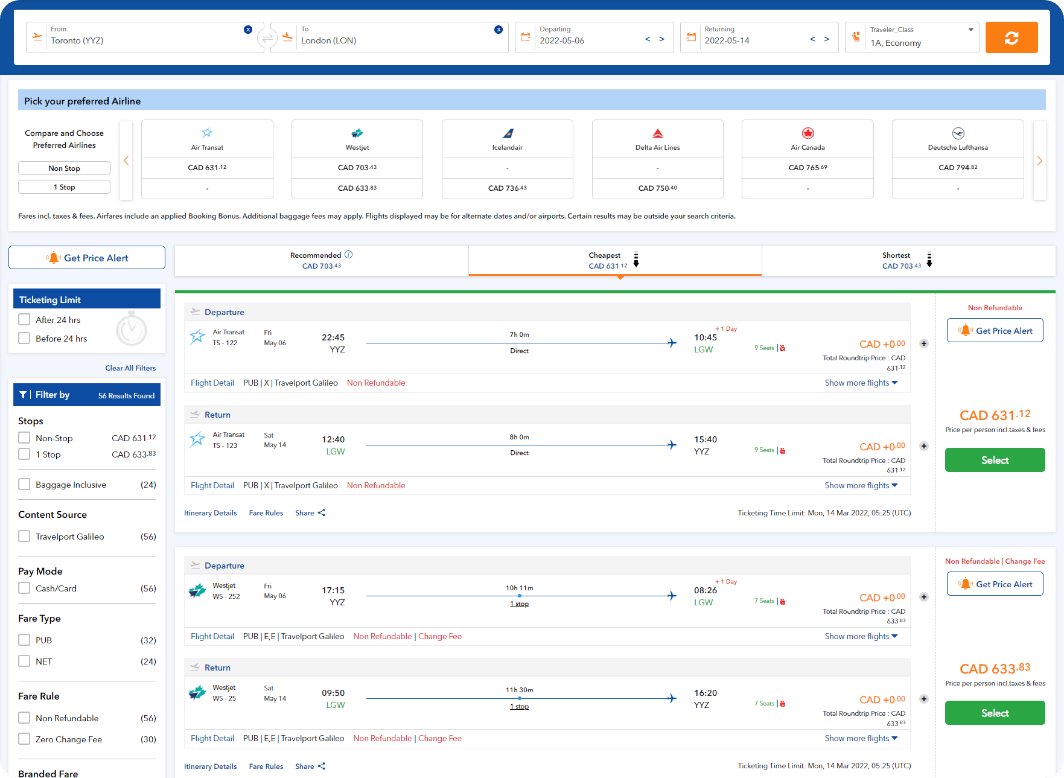Switch to the Recommended tab
Image resolution: width=1064 pixels, height=778 pixels.
(322, 260)
